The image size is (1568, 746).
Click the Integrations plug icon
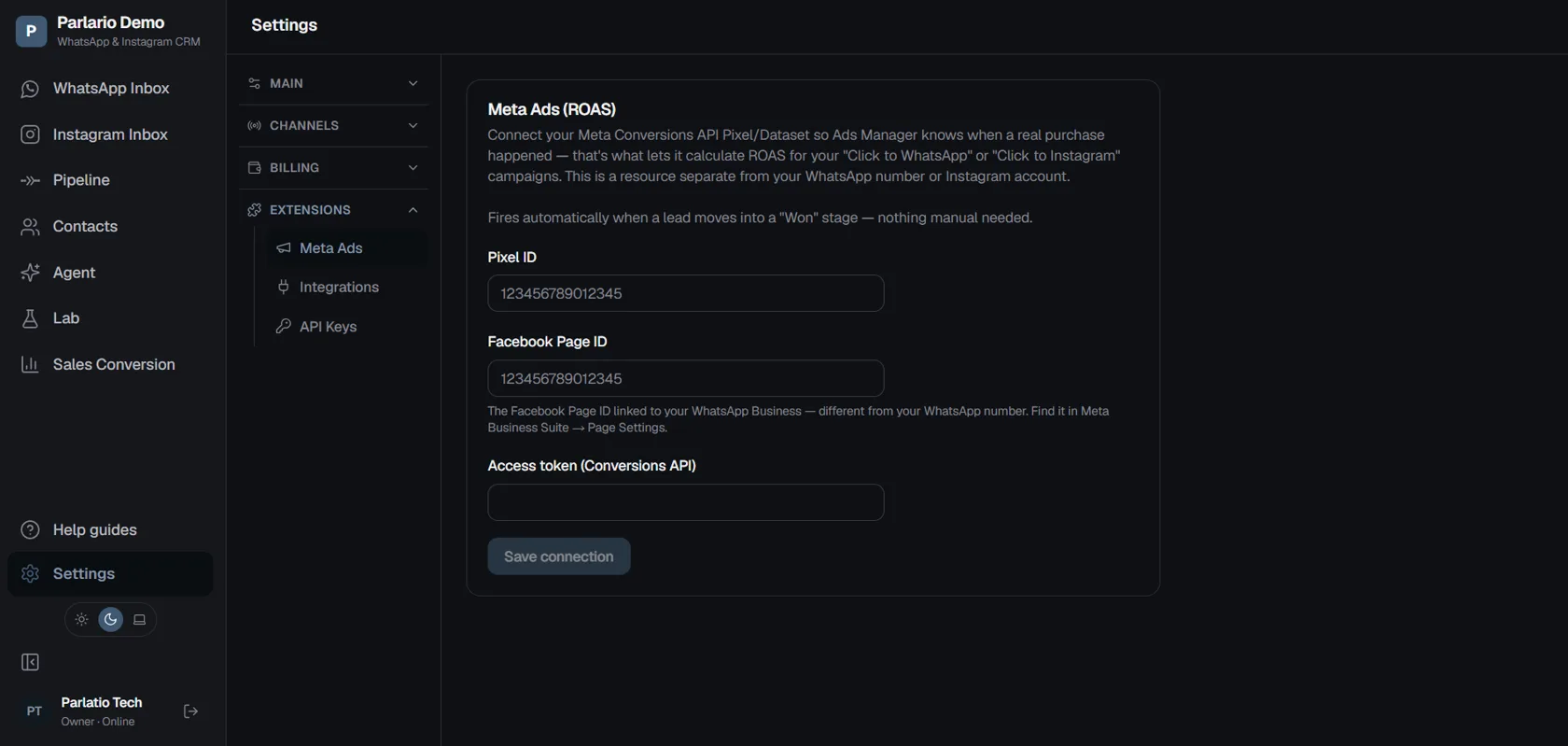click(284, 288)
